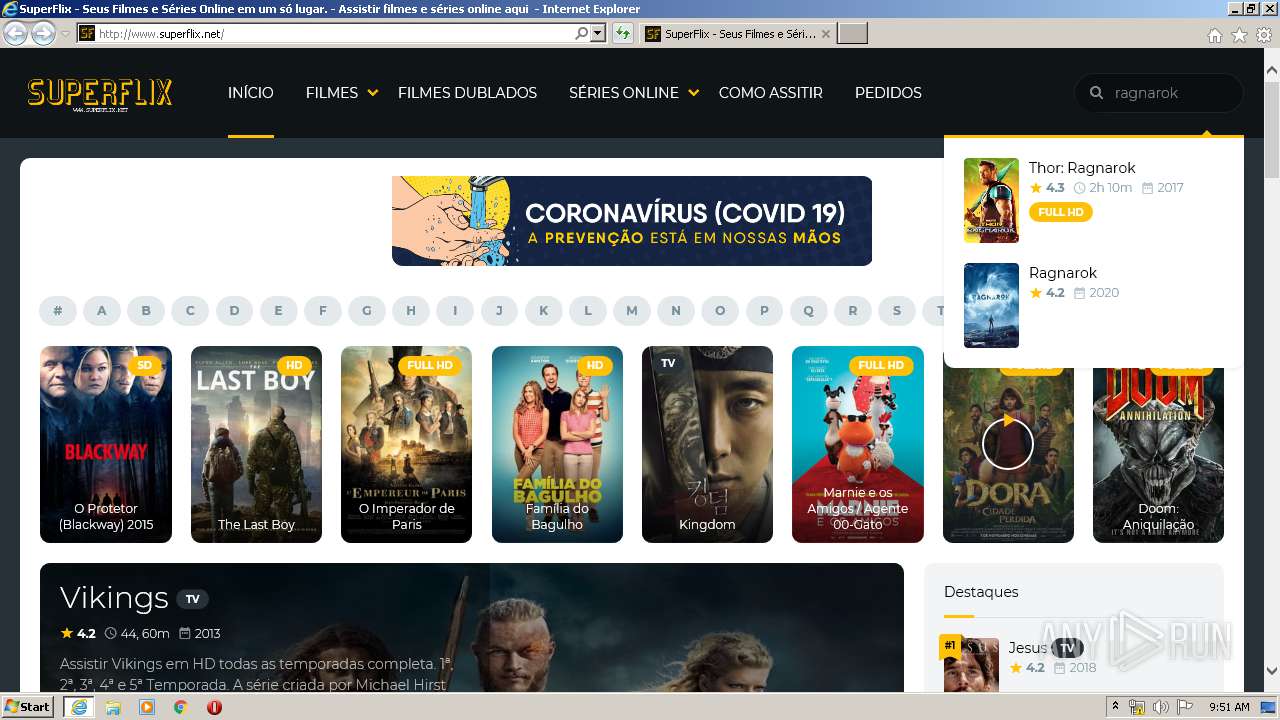Filter titles by letter M
The width and height of the screenshot is (1280, 720).
[632, 311]
